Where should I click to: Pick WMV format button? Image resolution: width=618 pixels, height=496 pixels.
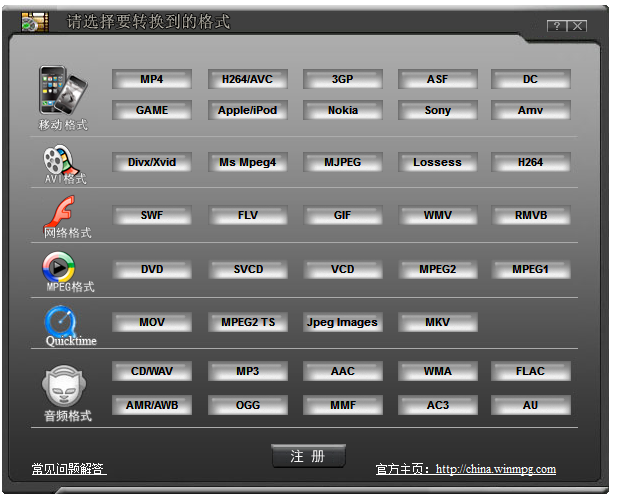pos(437,215)
